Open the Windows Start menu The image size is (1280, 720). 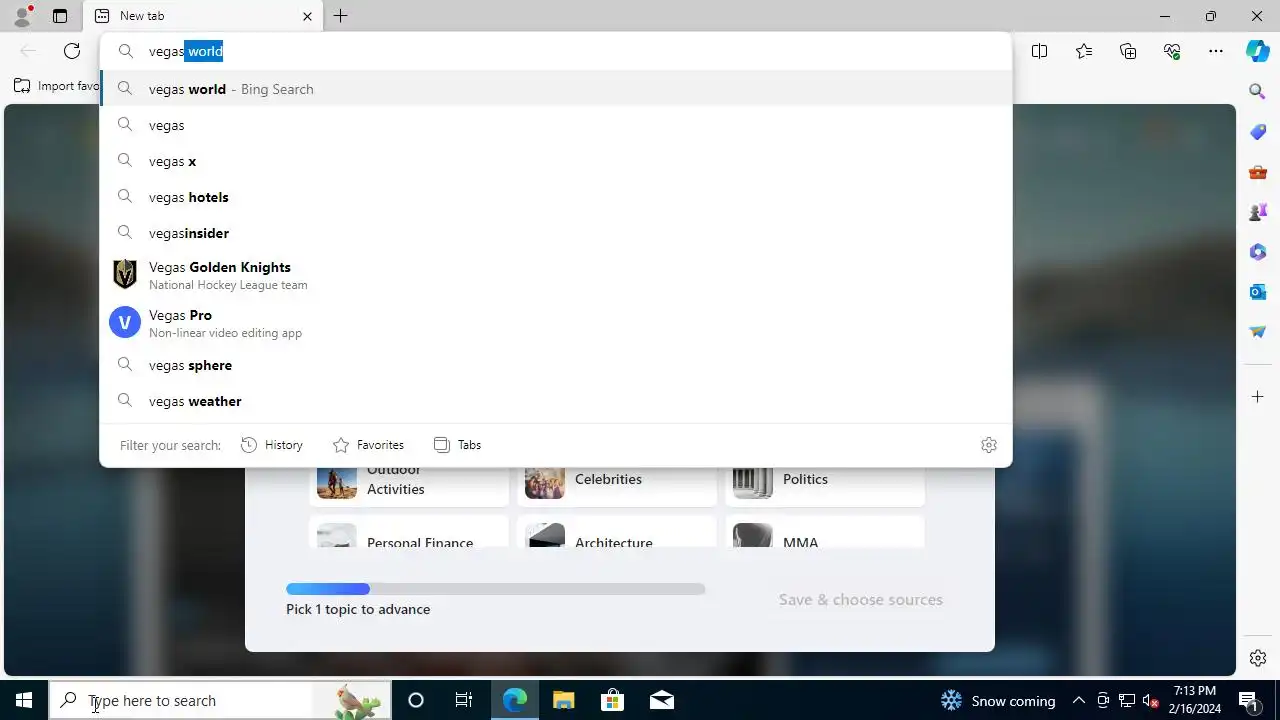coord(24,700)
